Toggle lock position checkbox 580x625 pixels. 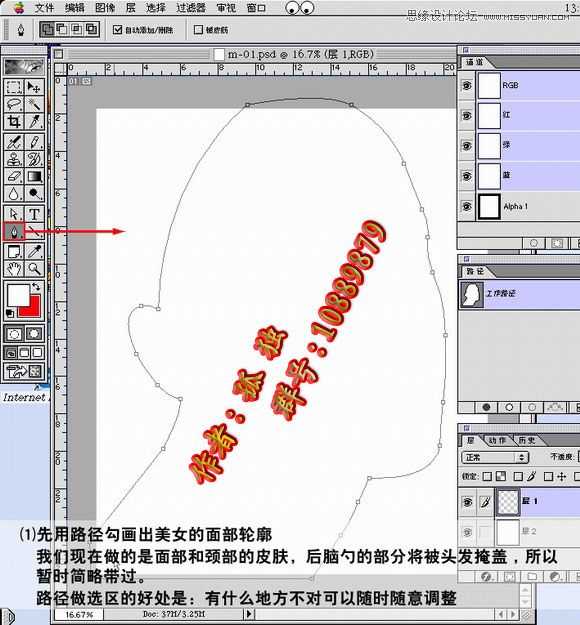point(549,476)
